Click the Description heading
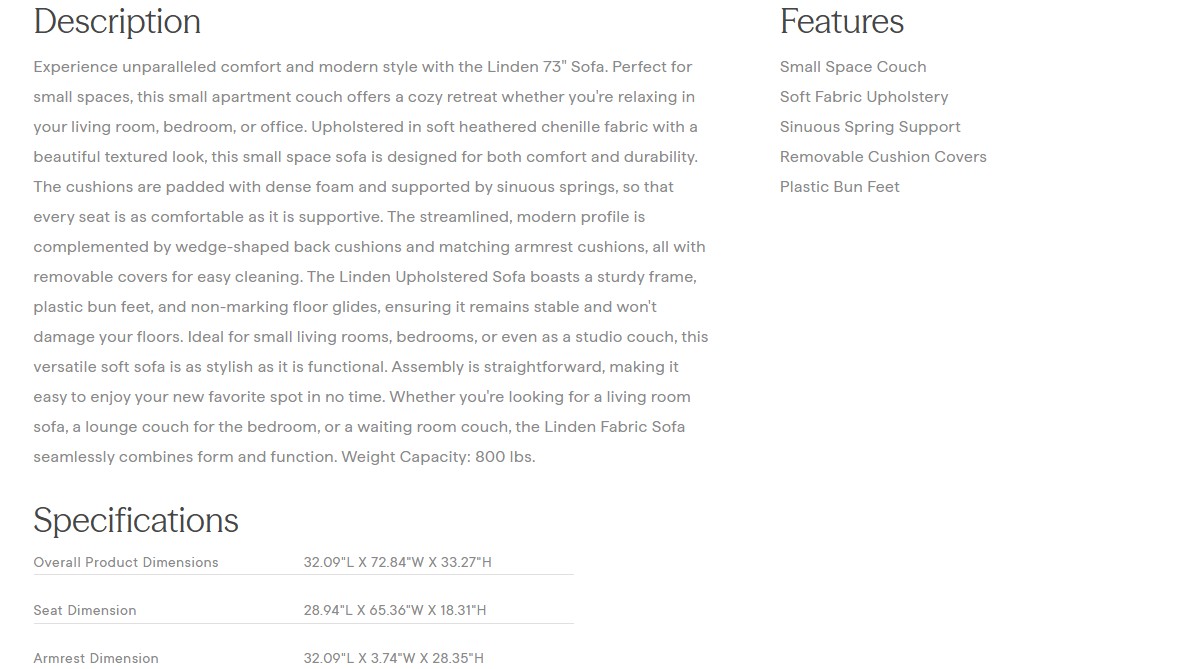Image resolution: width=1180 pixels, height=669 pixels. click(117, 22)
